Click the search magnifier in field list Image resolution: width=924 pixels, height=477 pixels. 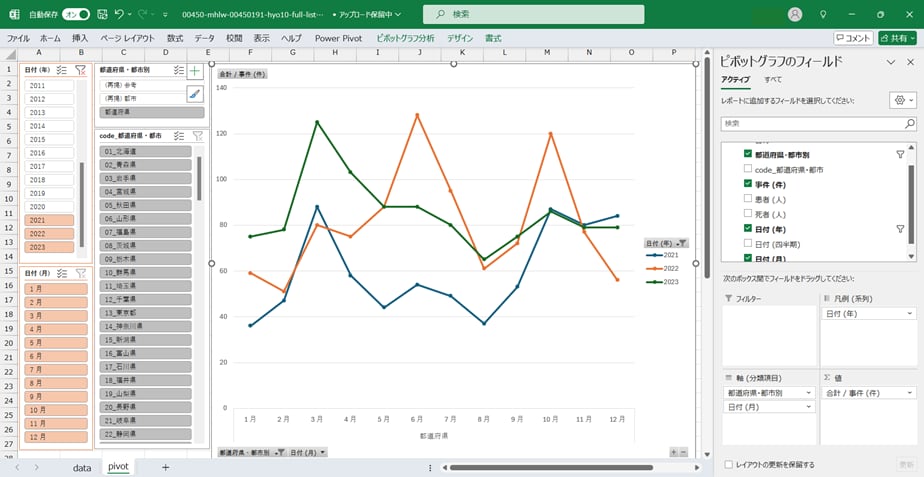[x=910, y=124]
